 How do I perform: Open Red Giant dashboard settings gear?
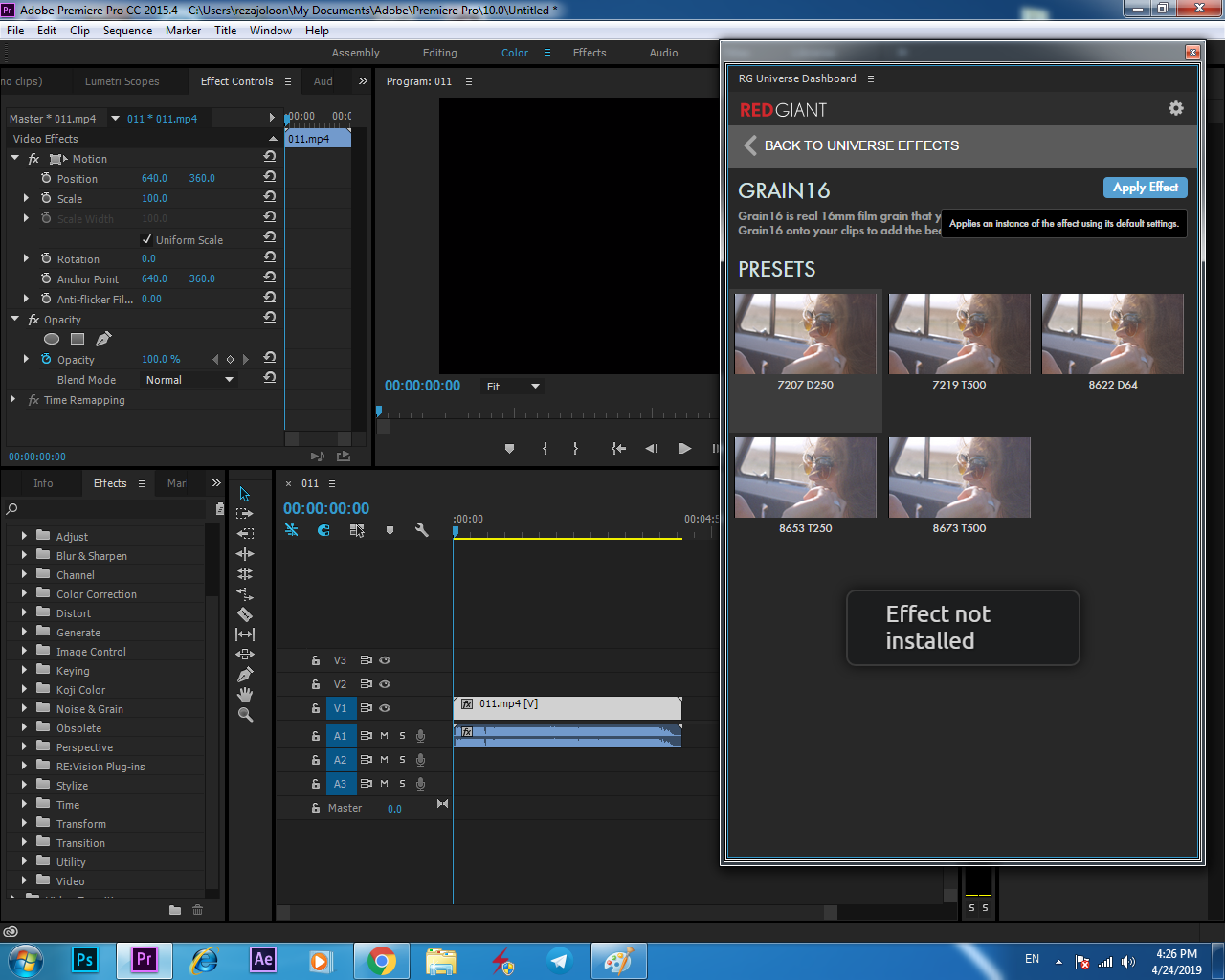tap(1176, 109)
